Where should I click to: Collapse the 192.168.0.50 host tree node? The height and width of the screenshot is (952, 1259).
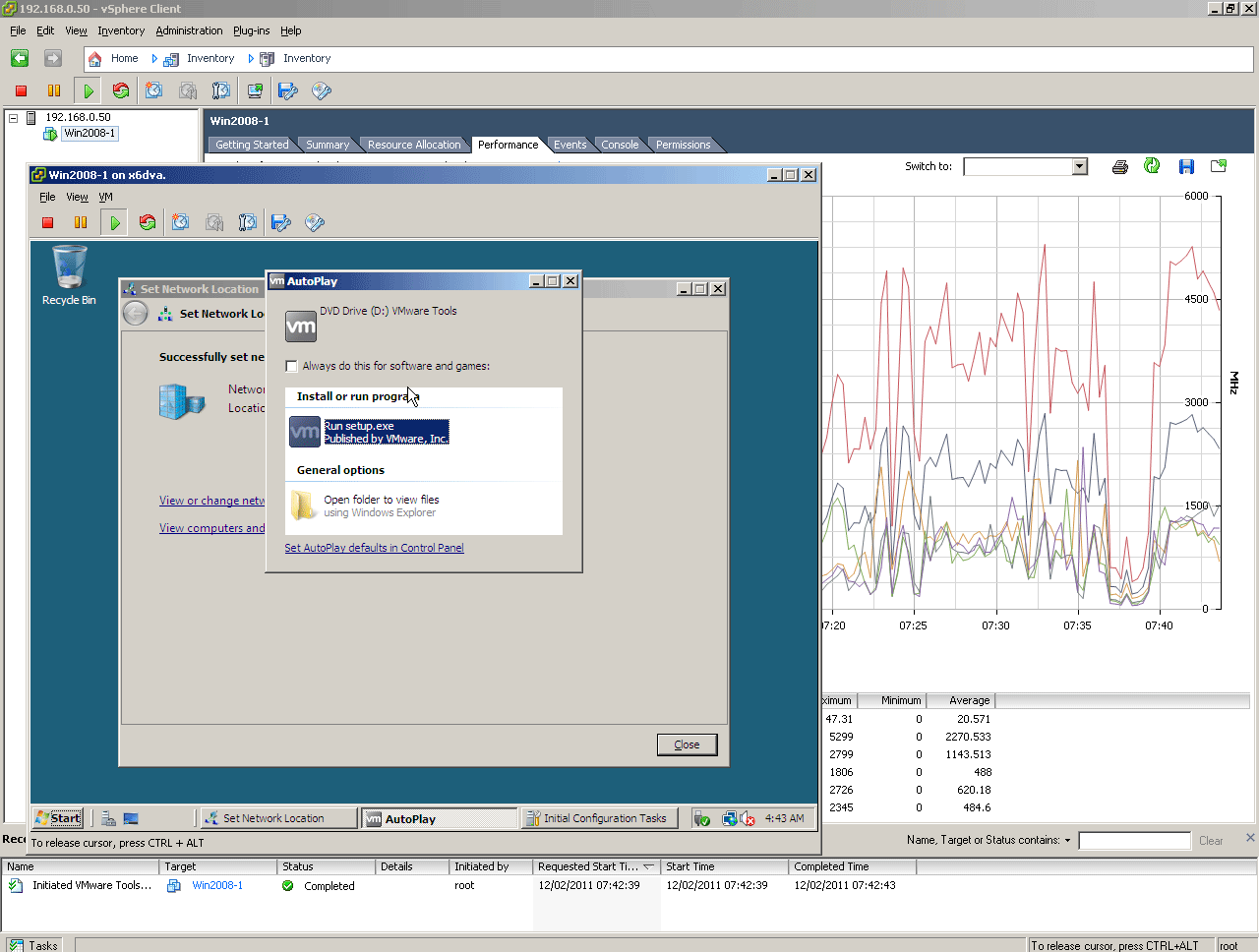[14, 118]
